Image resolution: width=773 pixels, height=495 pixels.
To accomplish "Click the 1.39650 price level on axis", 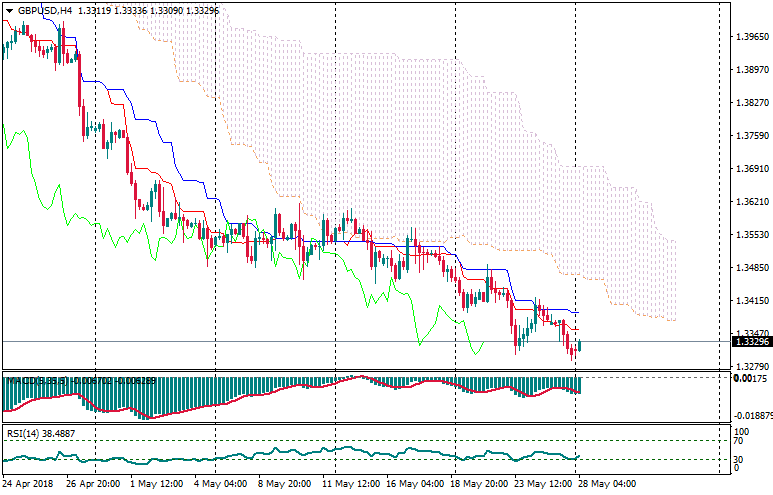I will (x=751, y=37).
